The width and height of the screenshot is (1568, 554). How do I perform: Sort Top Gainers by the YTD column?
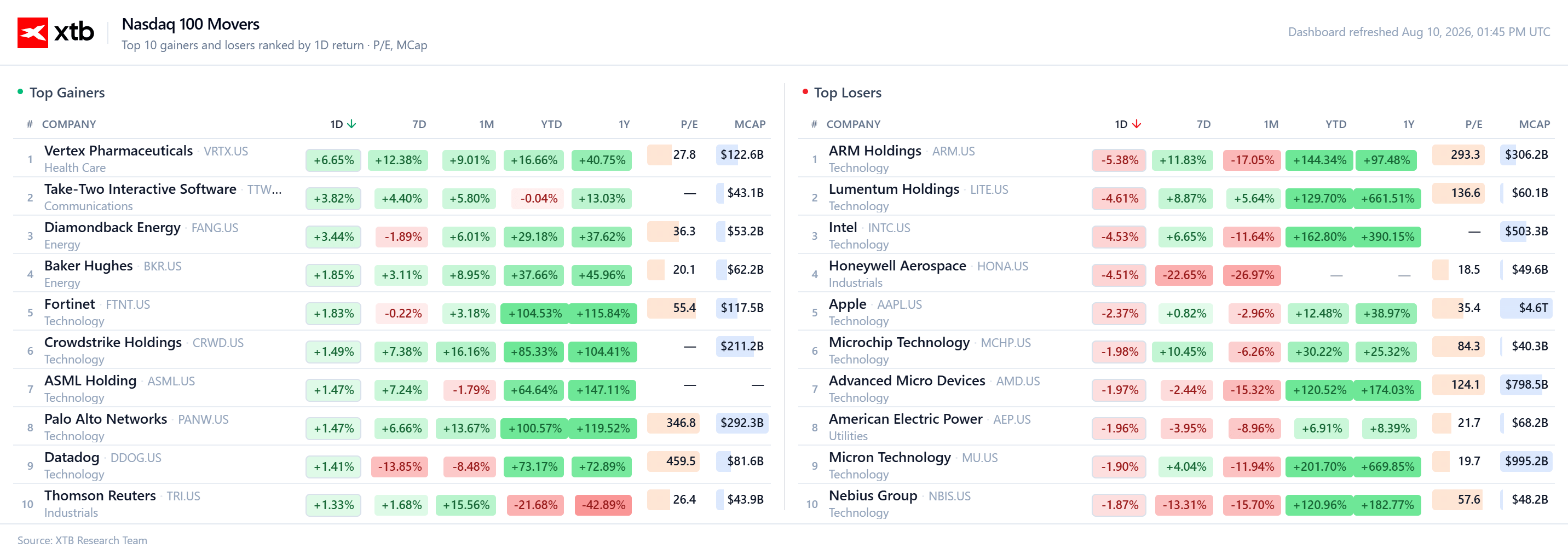551,124
